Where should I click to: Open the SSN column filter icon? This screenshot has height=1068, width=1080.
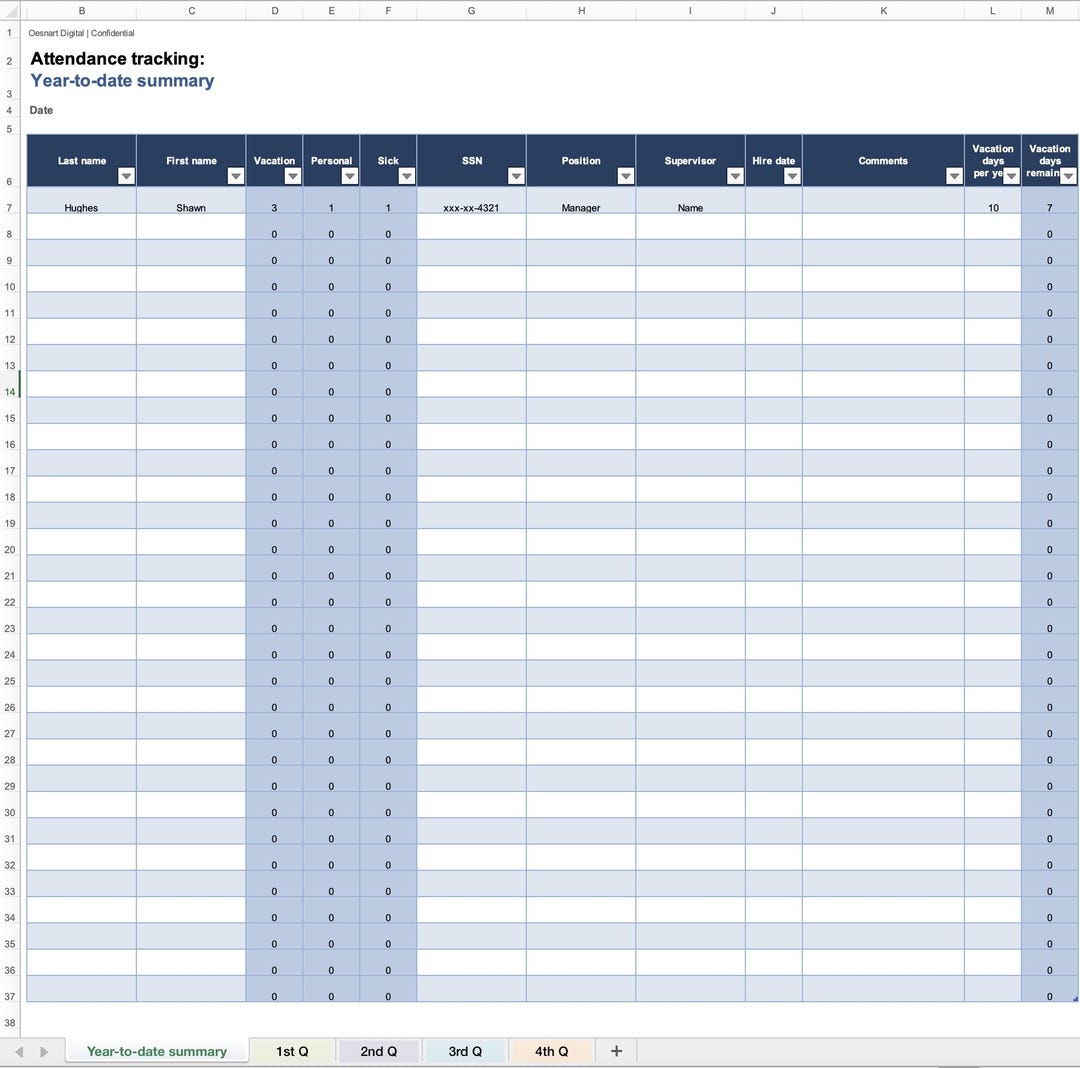(x=516, y=176)
